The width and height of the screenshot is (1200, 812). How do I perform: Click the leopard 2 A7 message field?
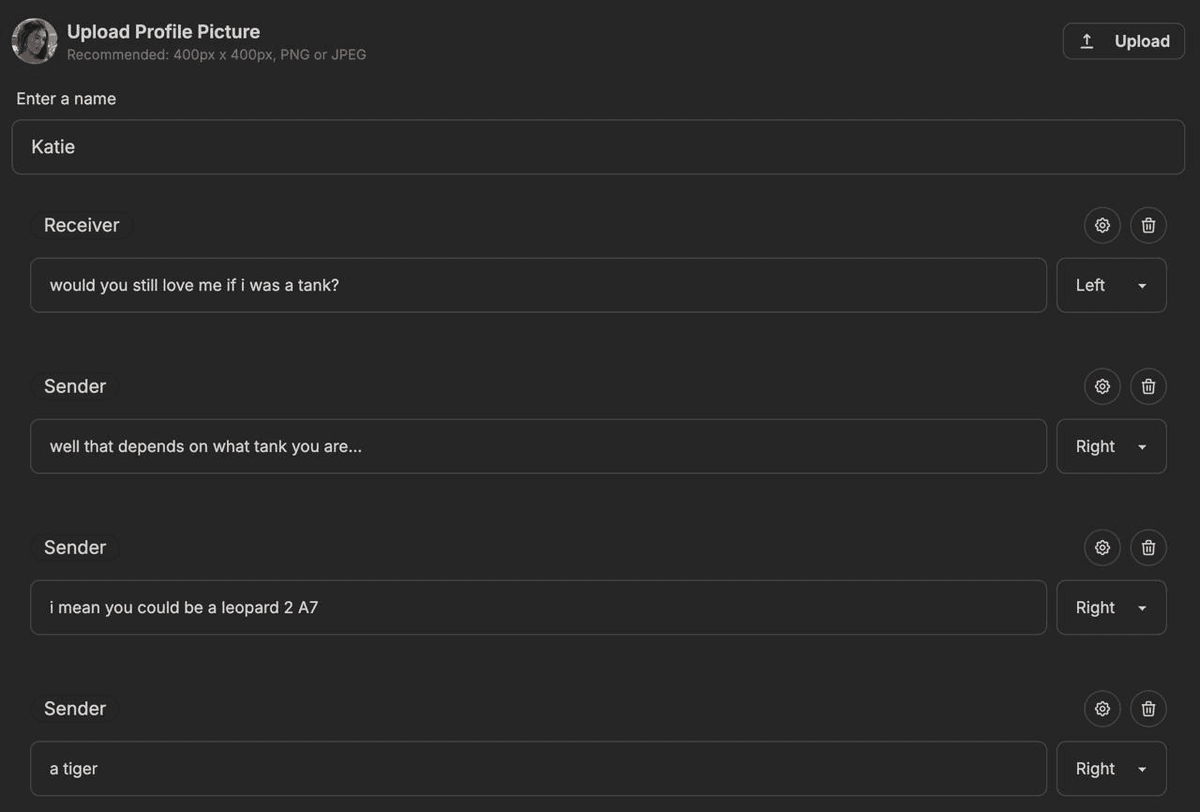[538, 607]
